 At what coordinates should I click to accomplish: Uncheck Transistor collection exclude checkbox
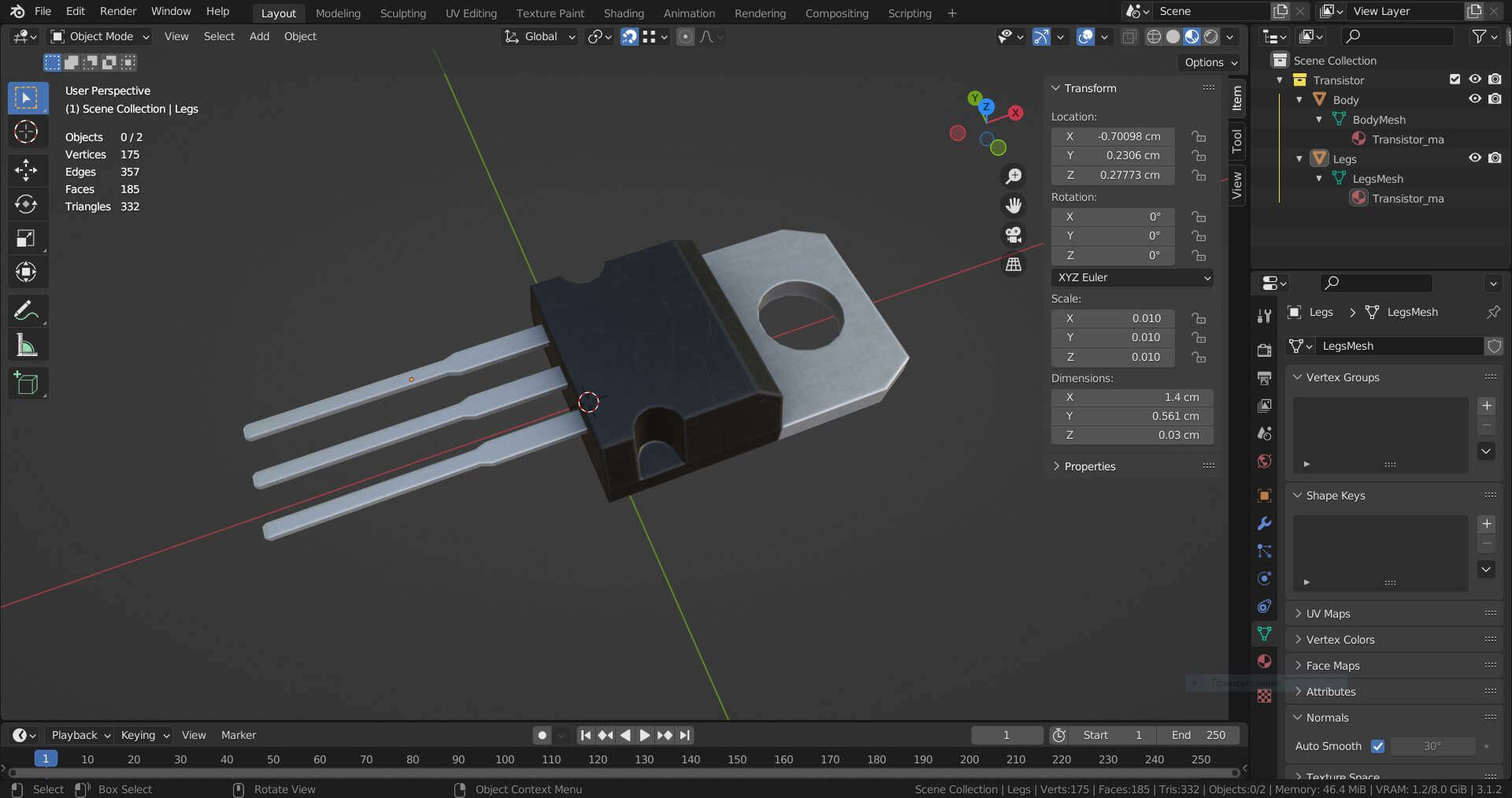point(1455,80)
